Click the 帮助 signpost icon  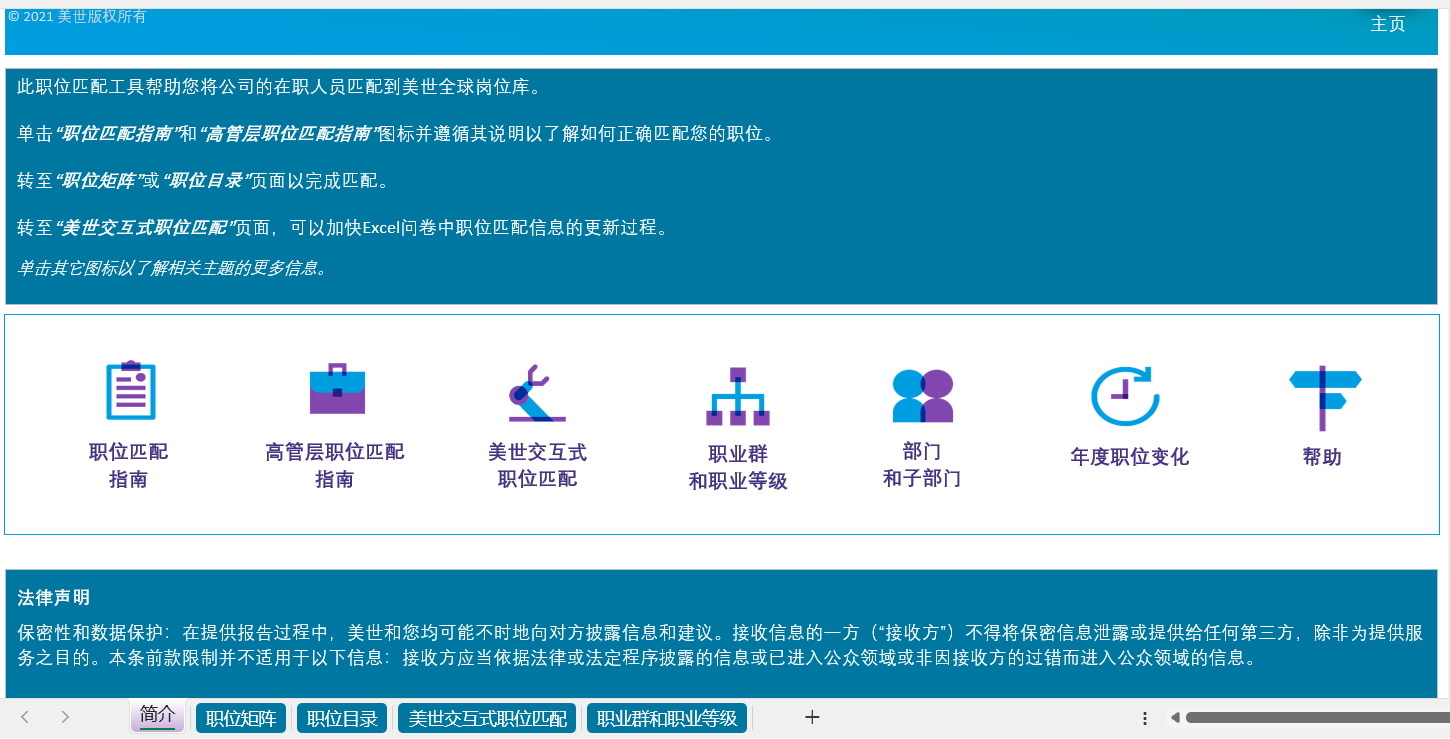1324,397
